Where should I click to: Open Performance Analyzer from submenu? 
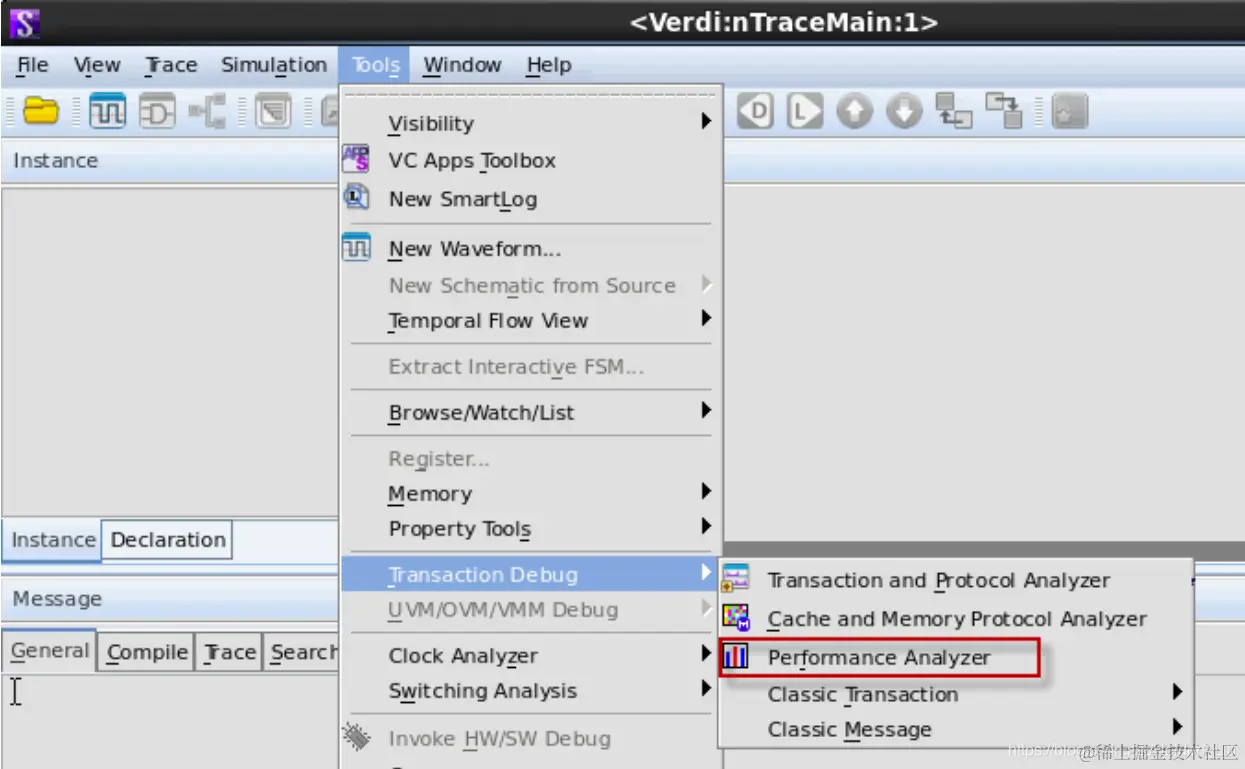880,657
